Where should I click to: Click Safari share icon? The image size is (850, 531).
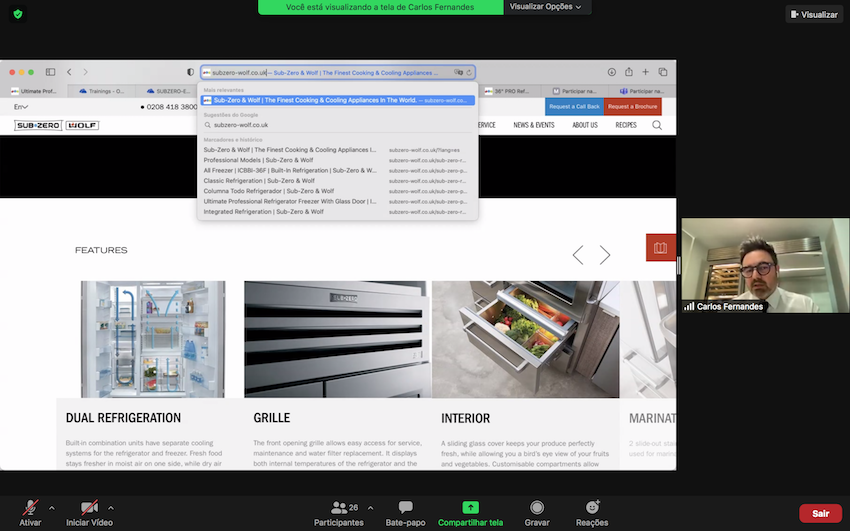(629, 72)
